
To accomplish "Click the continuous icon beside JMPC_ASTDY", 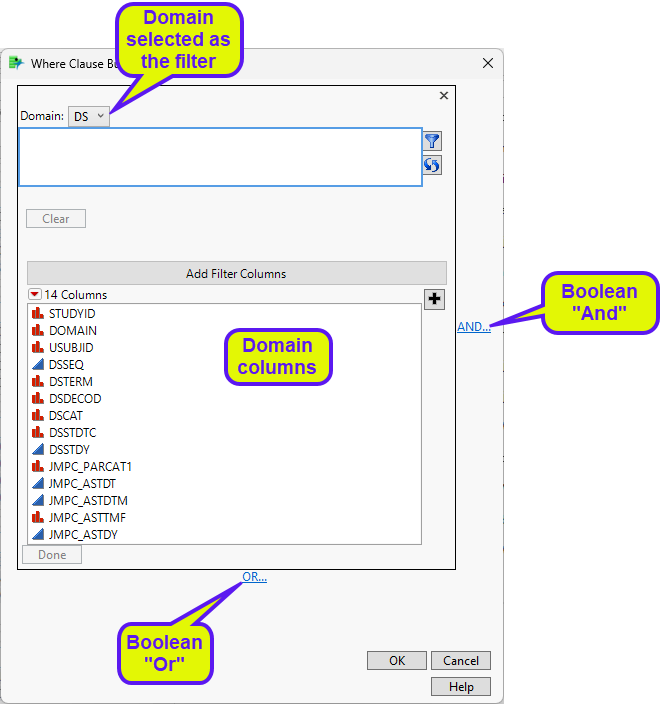I will 38,534.
